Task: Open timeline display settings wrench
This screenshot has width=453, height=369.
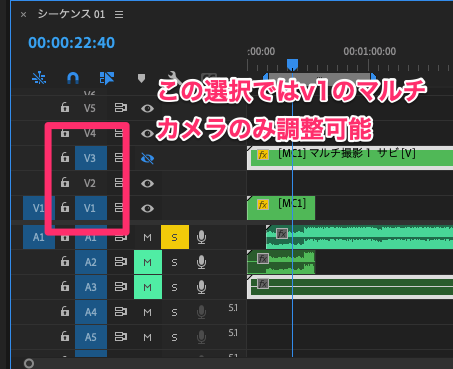Action: coord(174,77)
